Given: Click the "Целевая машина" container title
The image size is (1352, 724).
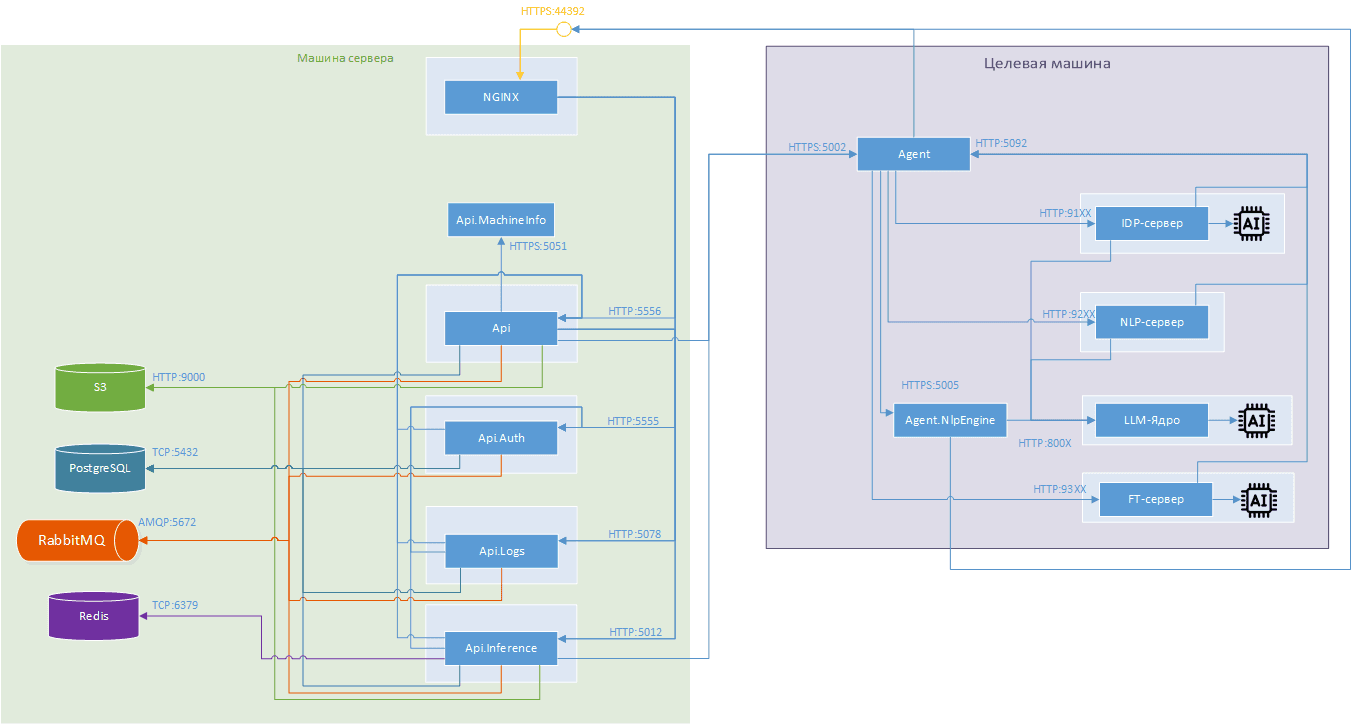Looking at the screenshot, I should coord(1047,63).
